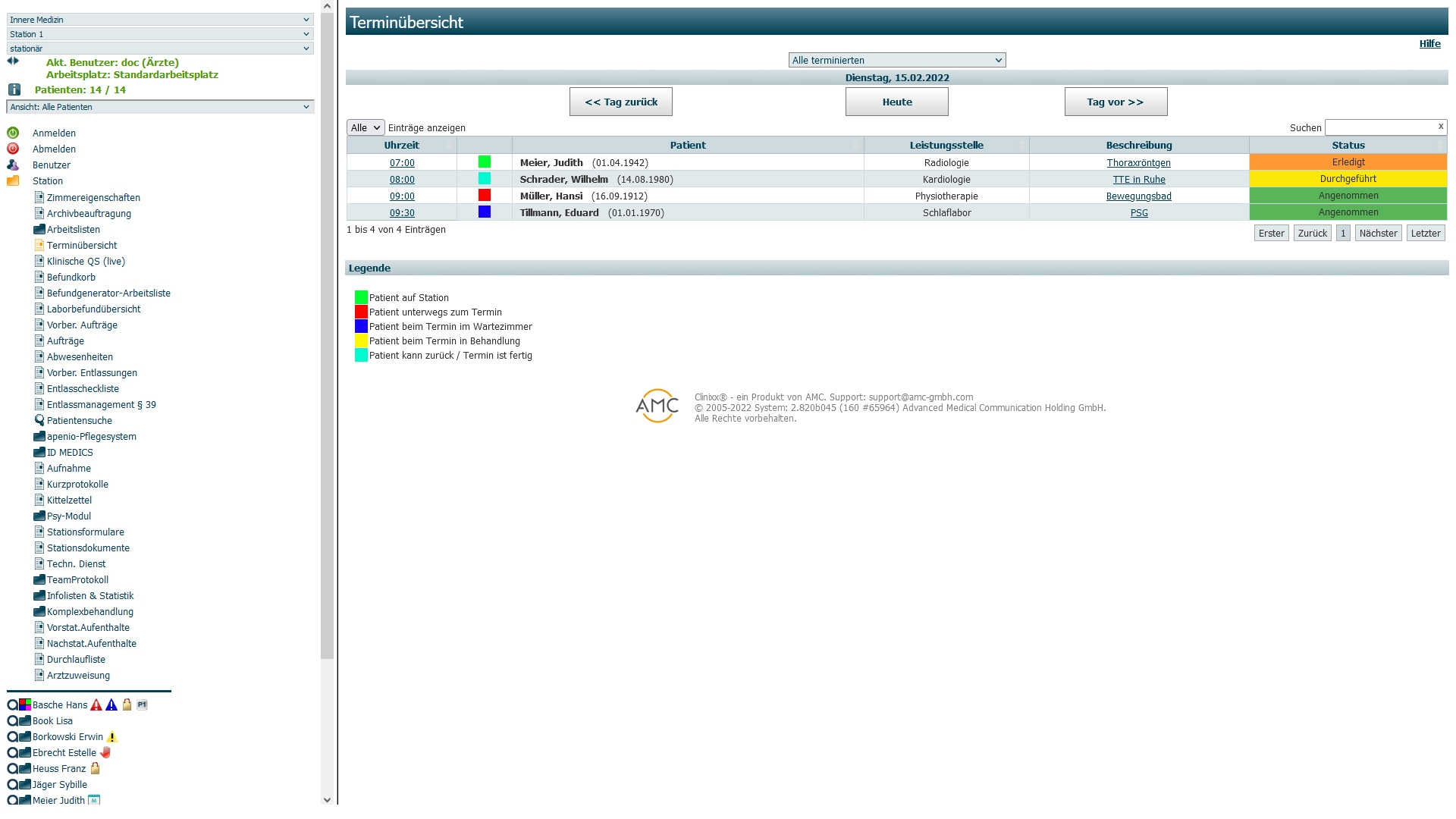Click the left-right arrow toggle above info icon
Image resolution: width=1456 pixels, height=819 pixels.
tap(13, 61)
